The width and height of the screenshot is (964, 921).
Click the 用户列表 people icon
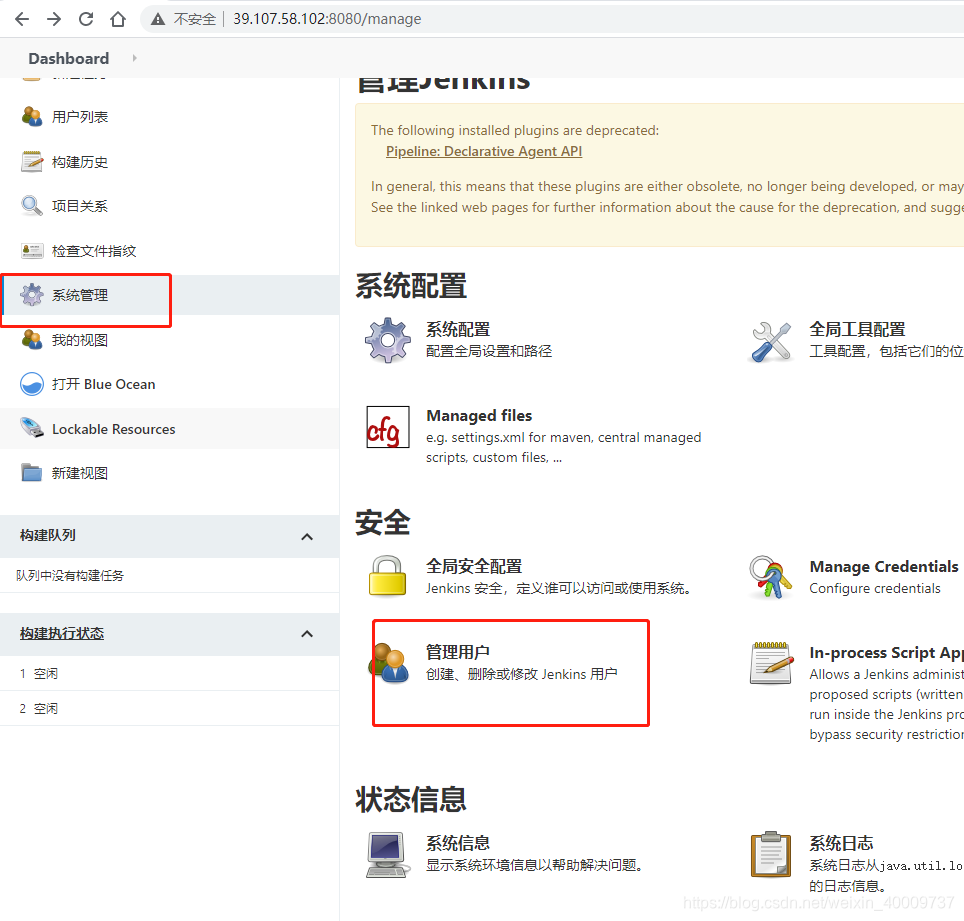pos(31,116)
